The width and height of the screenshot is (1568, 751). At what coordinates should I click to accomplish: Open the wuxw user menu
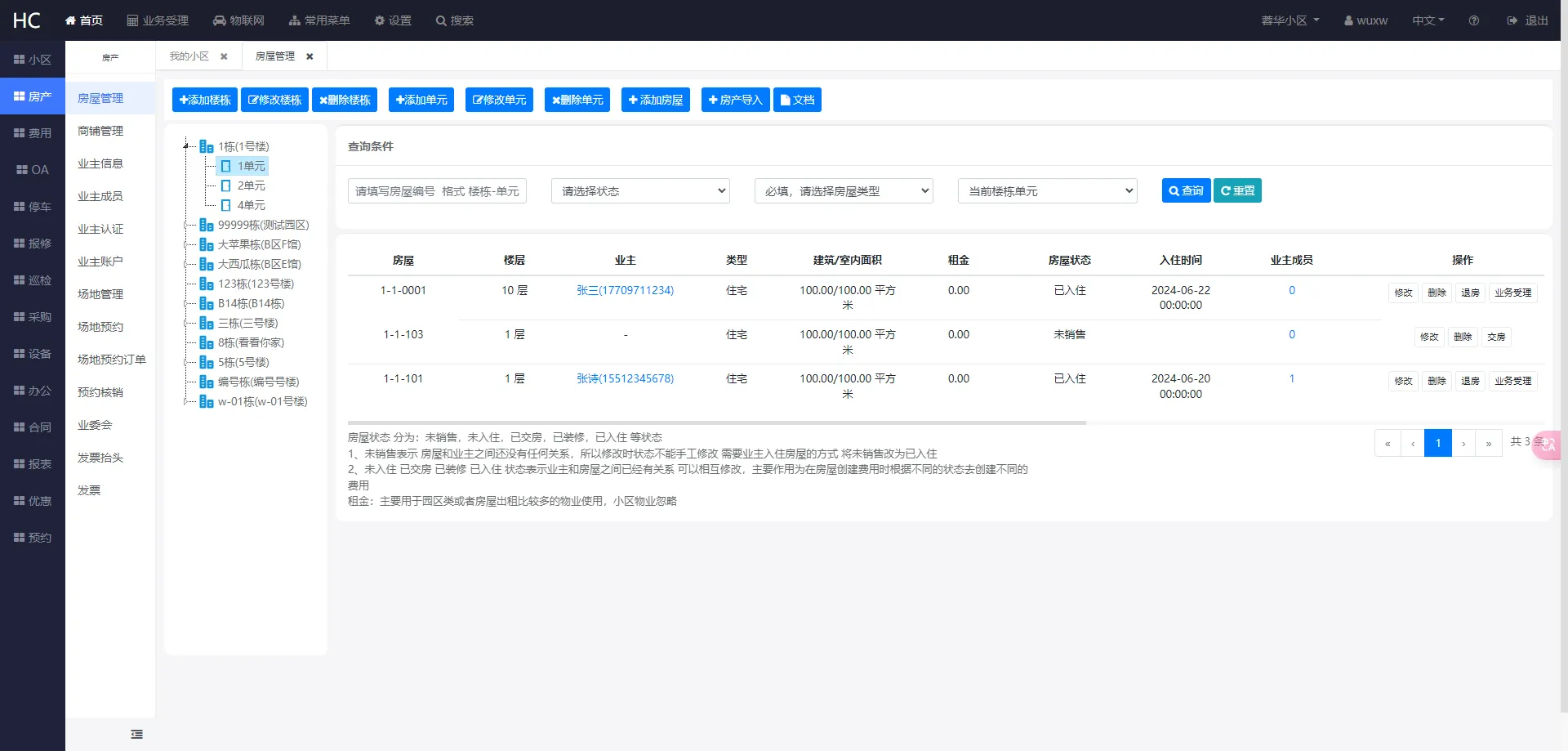[x=1366, y=20]
